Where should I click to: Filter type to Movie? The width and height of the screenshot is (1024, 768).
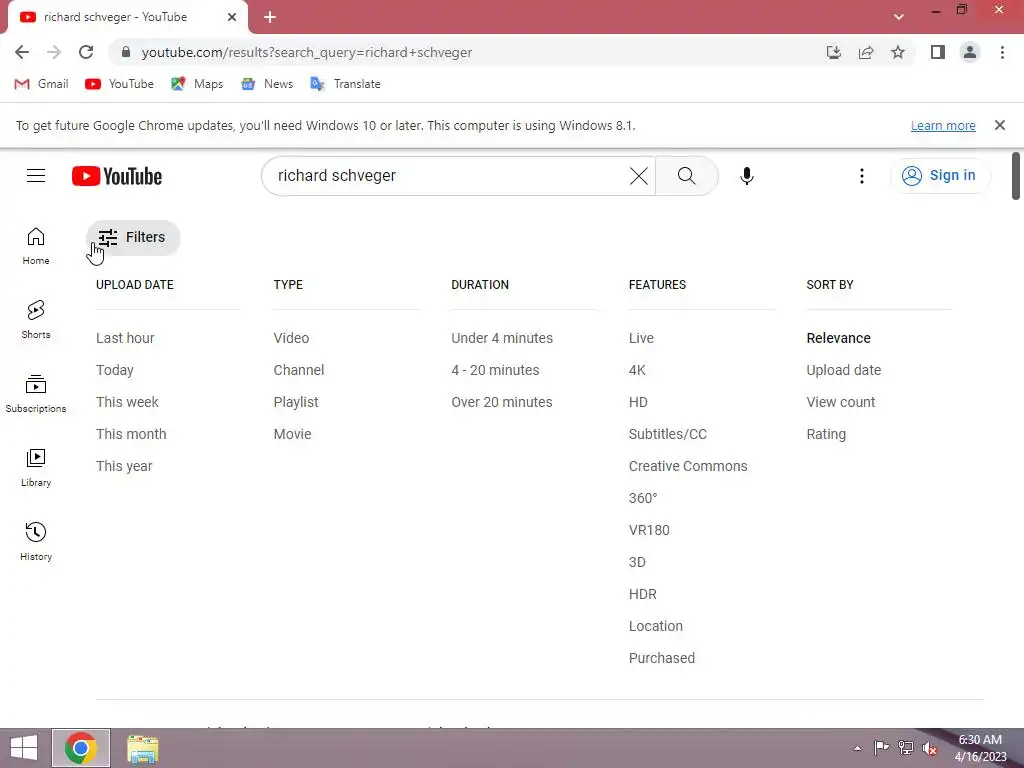pos(293,434)
